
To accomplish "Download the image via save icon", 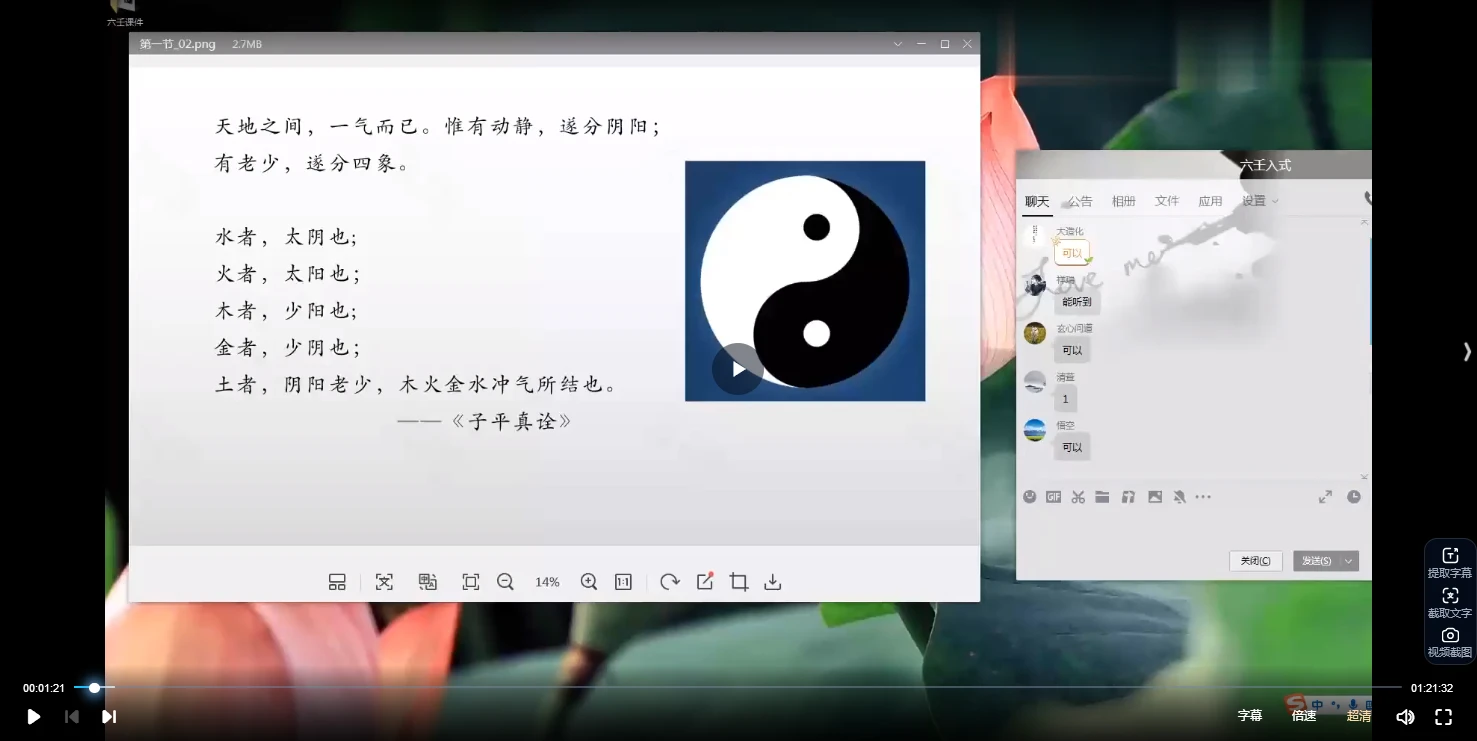I will point(773,582).
